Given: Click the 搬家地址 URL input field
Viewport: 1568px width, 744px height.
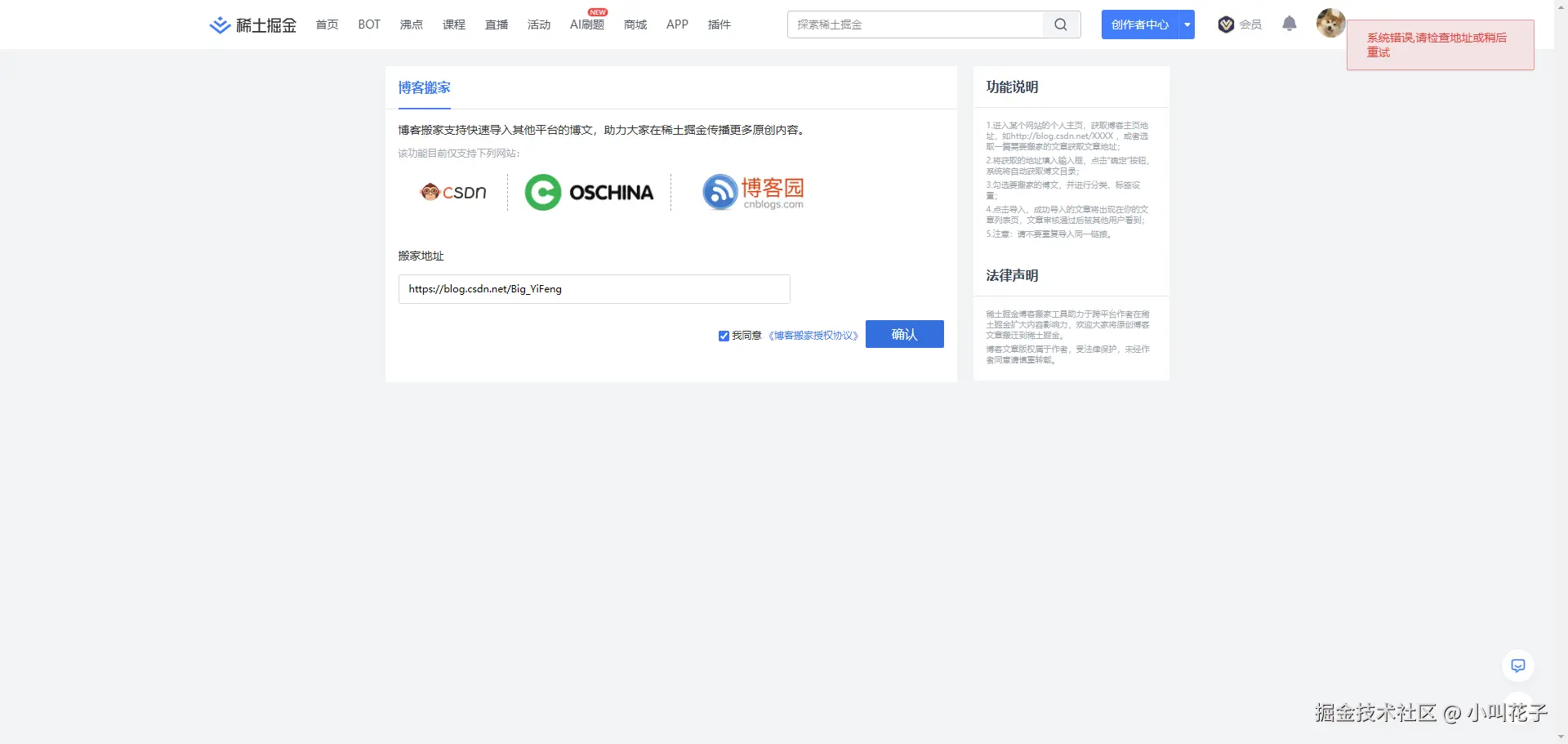Looking at the screenshot, I should pyautogui.click(x=594, y=289).
